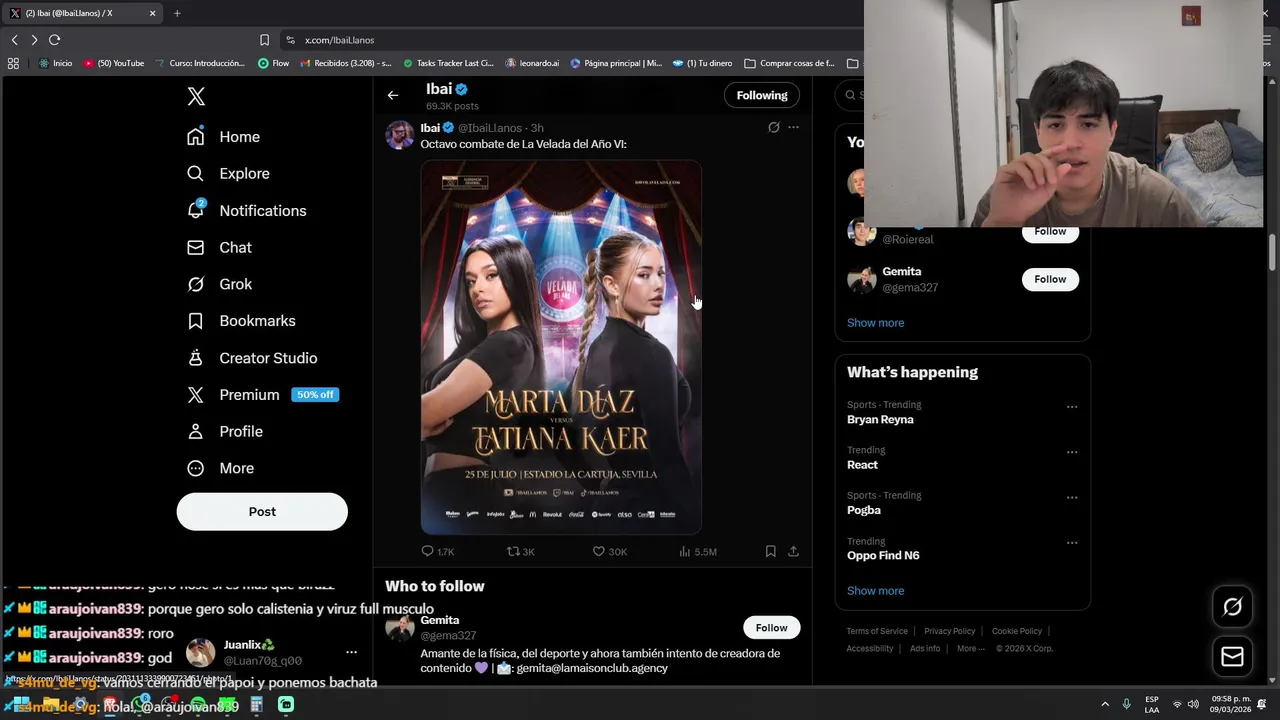Image resolution: width=1280 pixels, height=720 pixels.
Task: Open the Marta Díaz vs Tatiana Kaer poster
Action: pyautogui.click(x=561, y=347)
